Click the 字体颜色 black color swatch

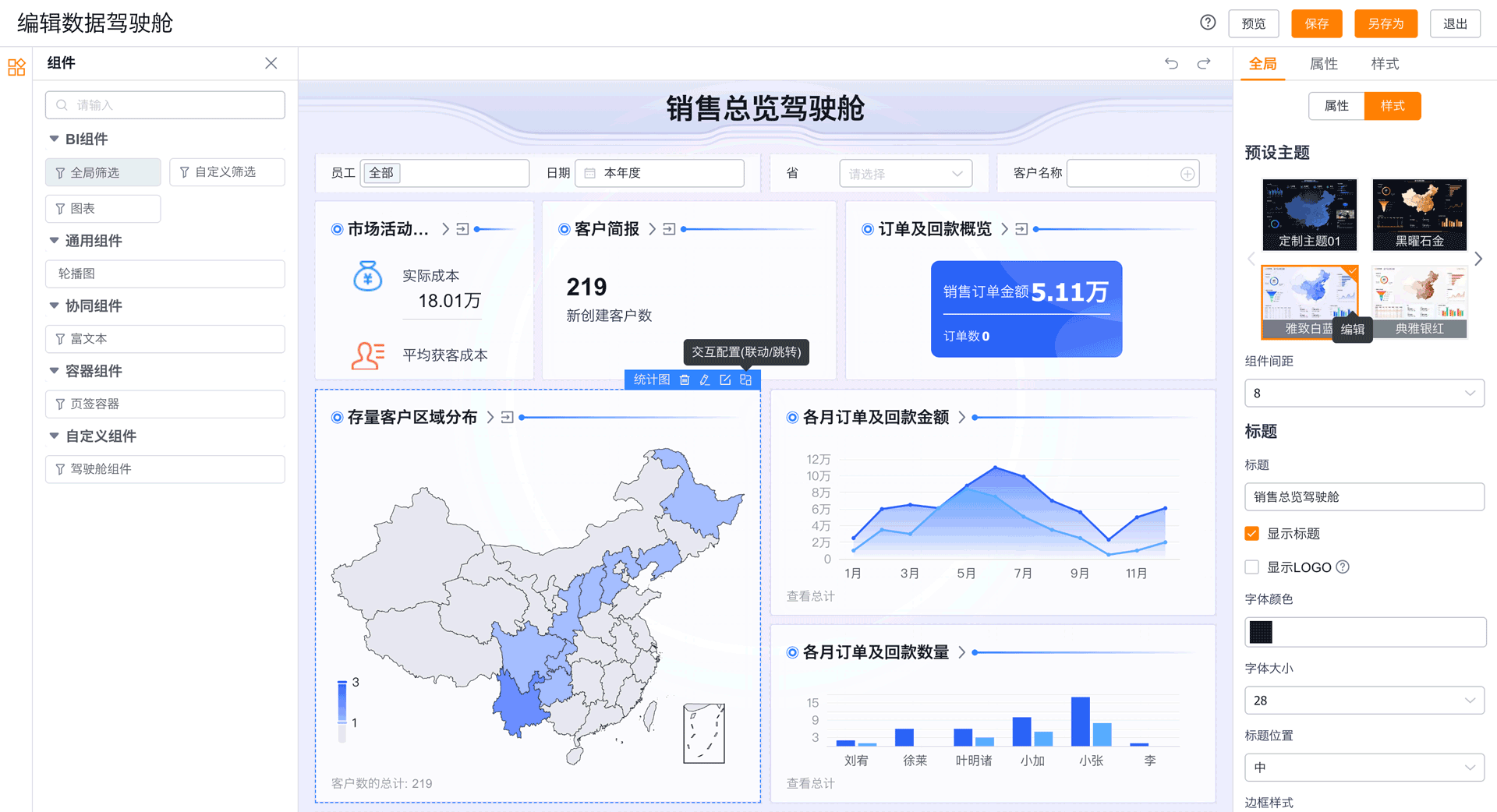coord(1261,632)
